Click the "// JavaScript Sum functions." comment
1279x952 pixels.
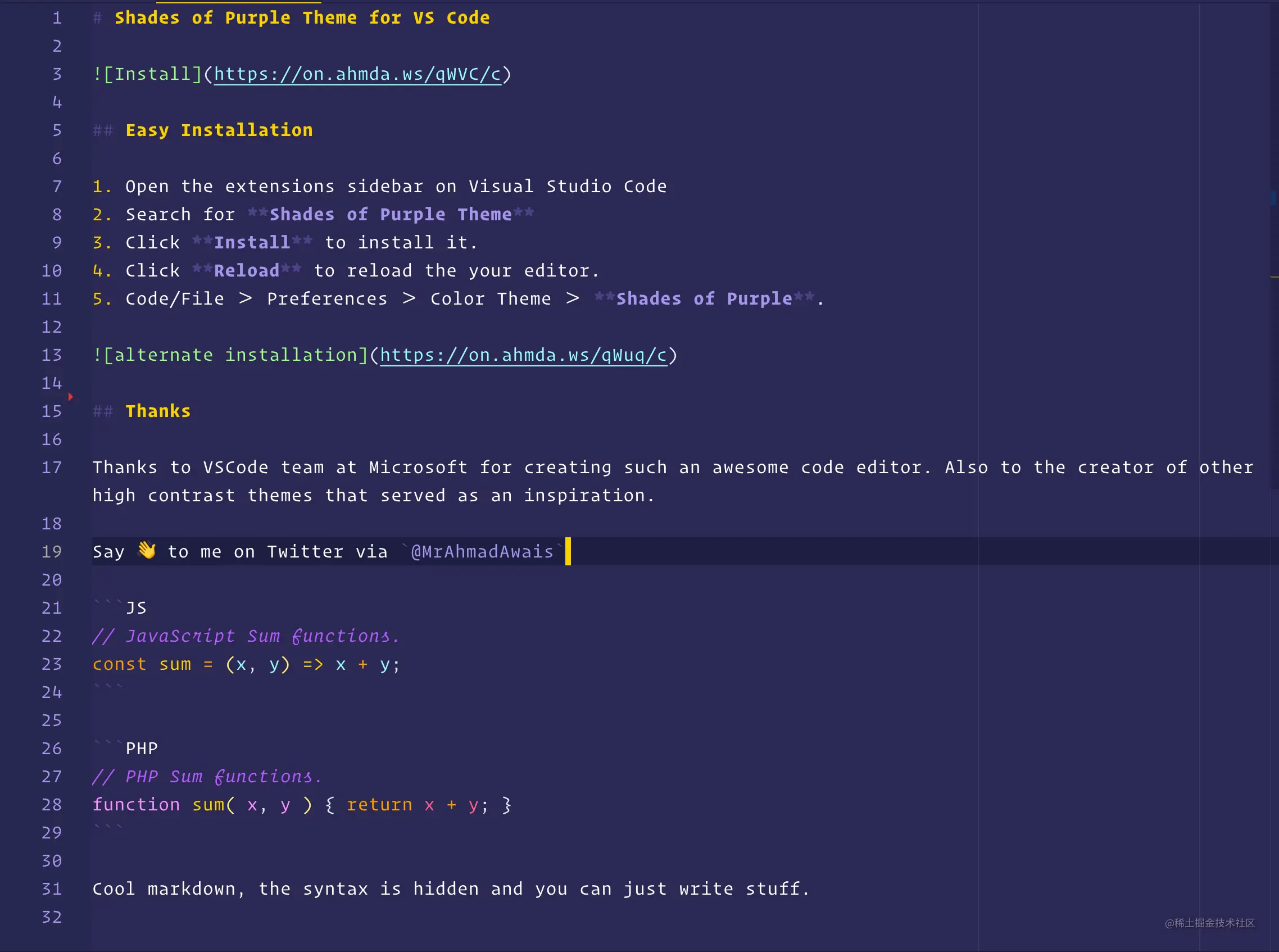246,636
